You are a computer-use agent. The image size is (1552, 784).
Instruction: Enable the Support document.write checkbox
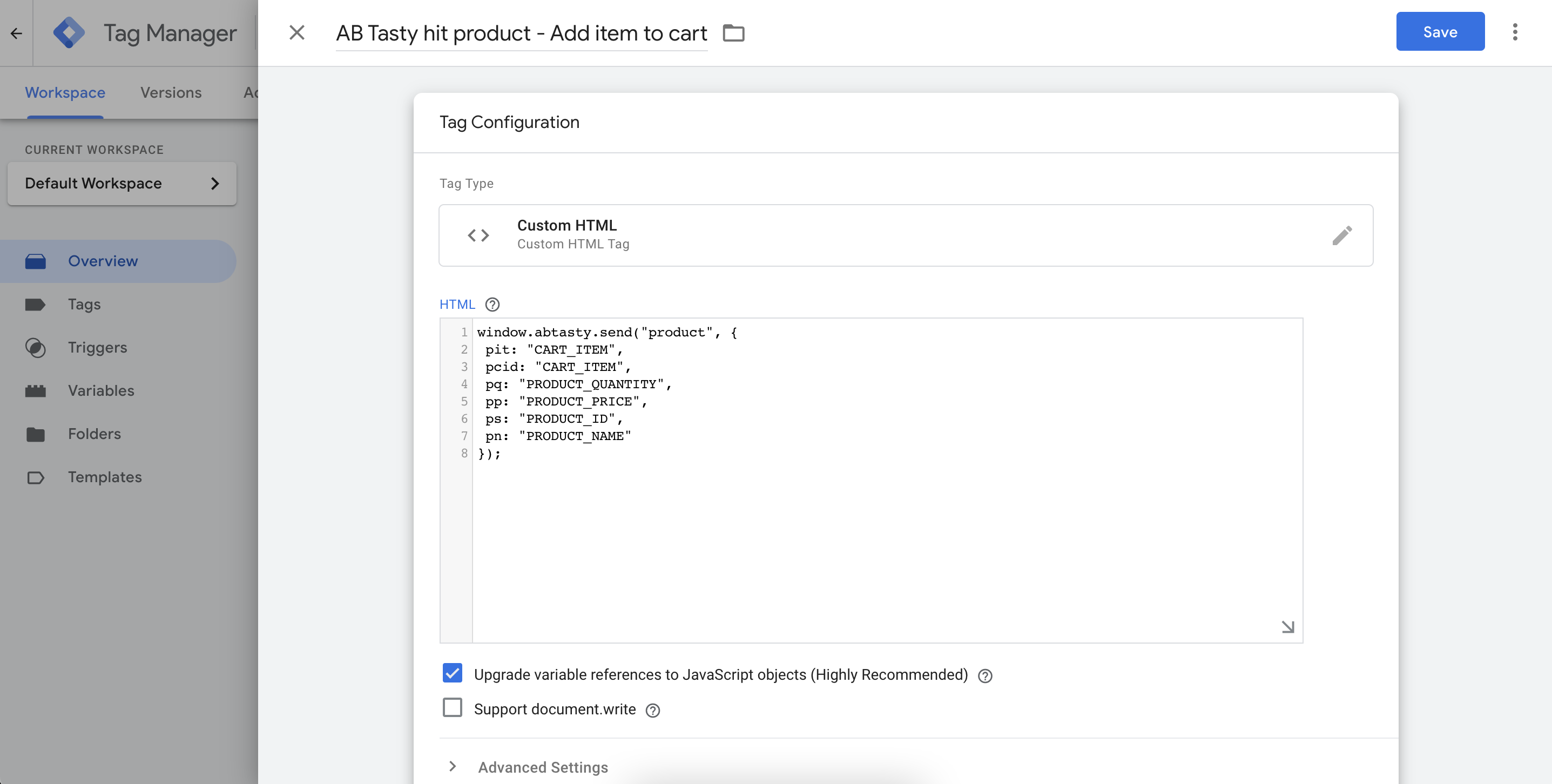pos(453,707)
